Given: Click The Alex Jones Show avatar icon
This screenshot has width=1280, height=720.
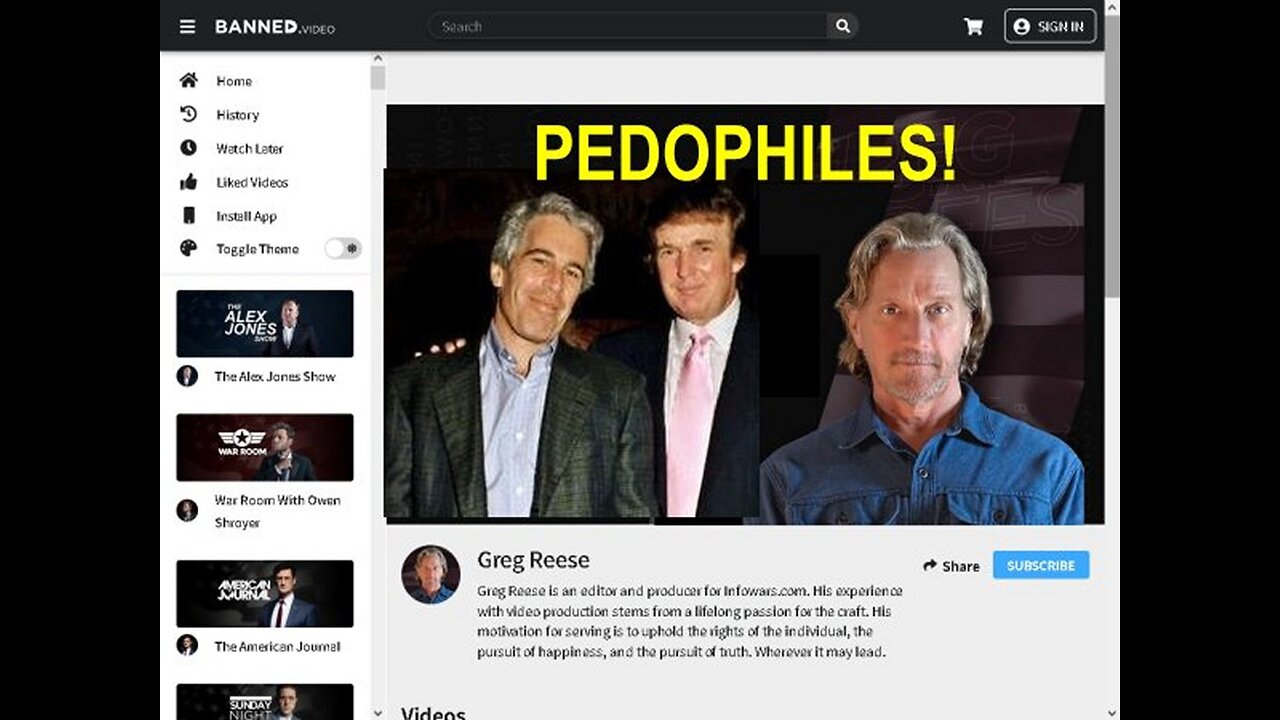Looking at the screenshot, I should click(x=187, y=376).
